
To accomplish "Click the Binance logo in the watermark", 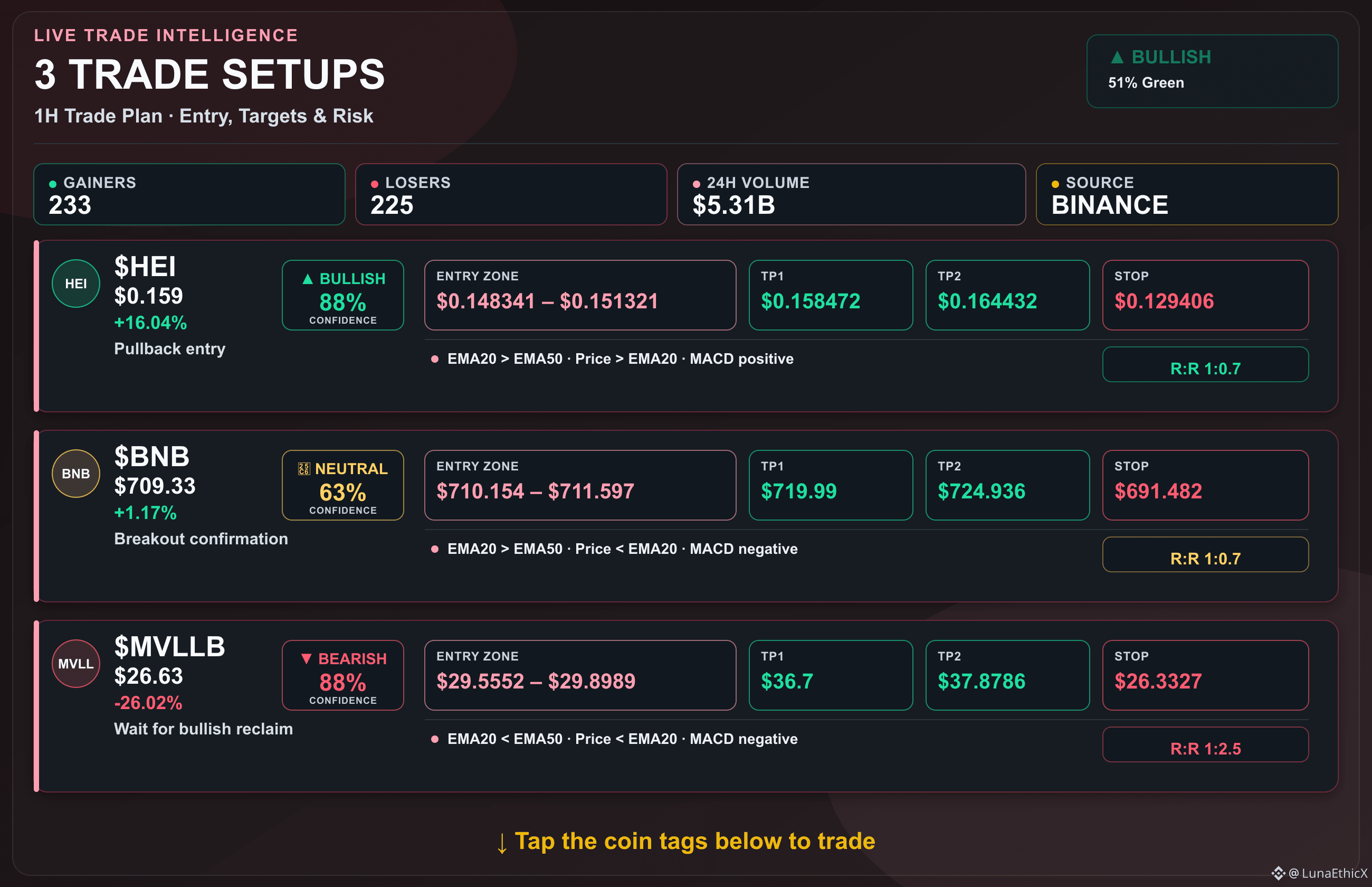I will (x=1278, y=873).
